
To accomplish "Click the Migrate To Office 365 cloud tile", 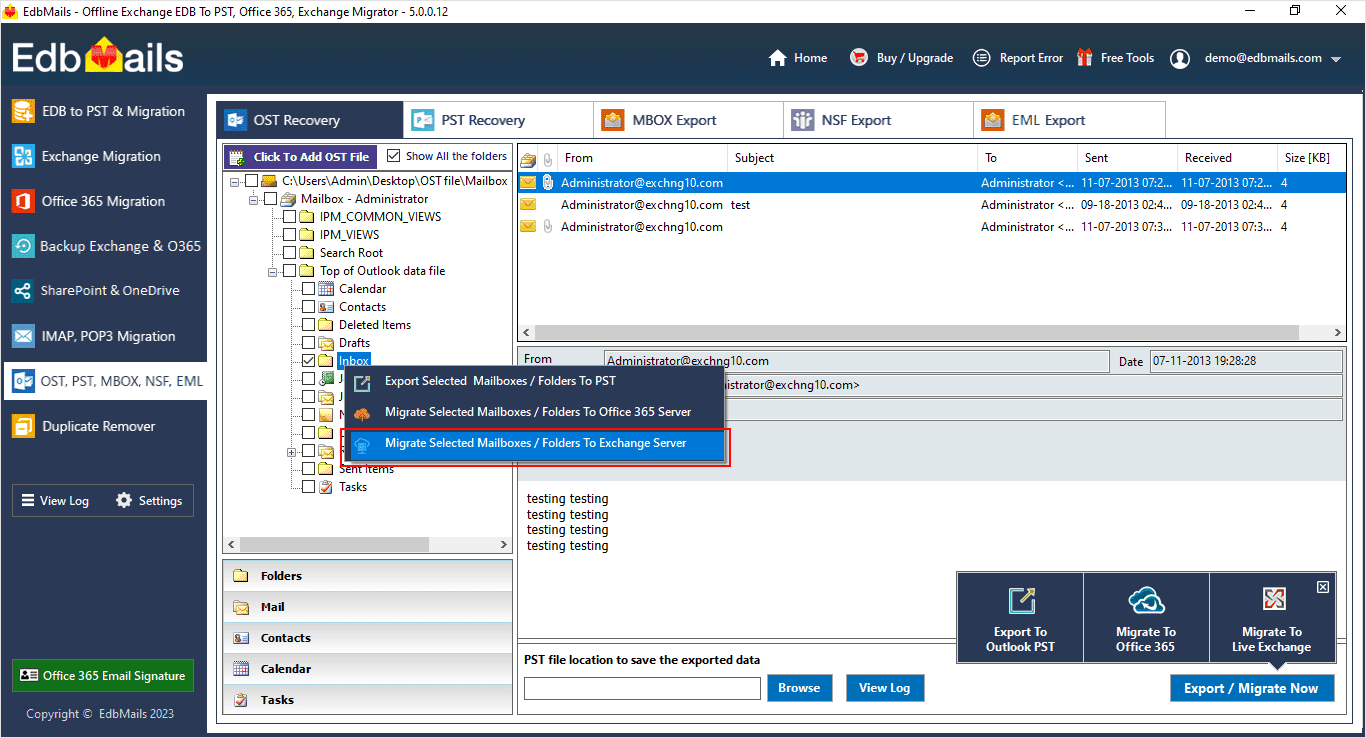I will [1146, 618].
